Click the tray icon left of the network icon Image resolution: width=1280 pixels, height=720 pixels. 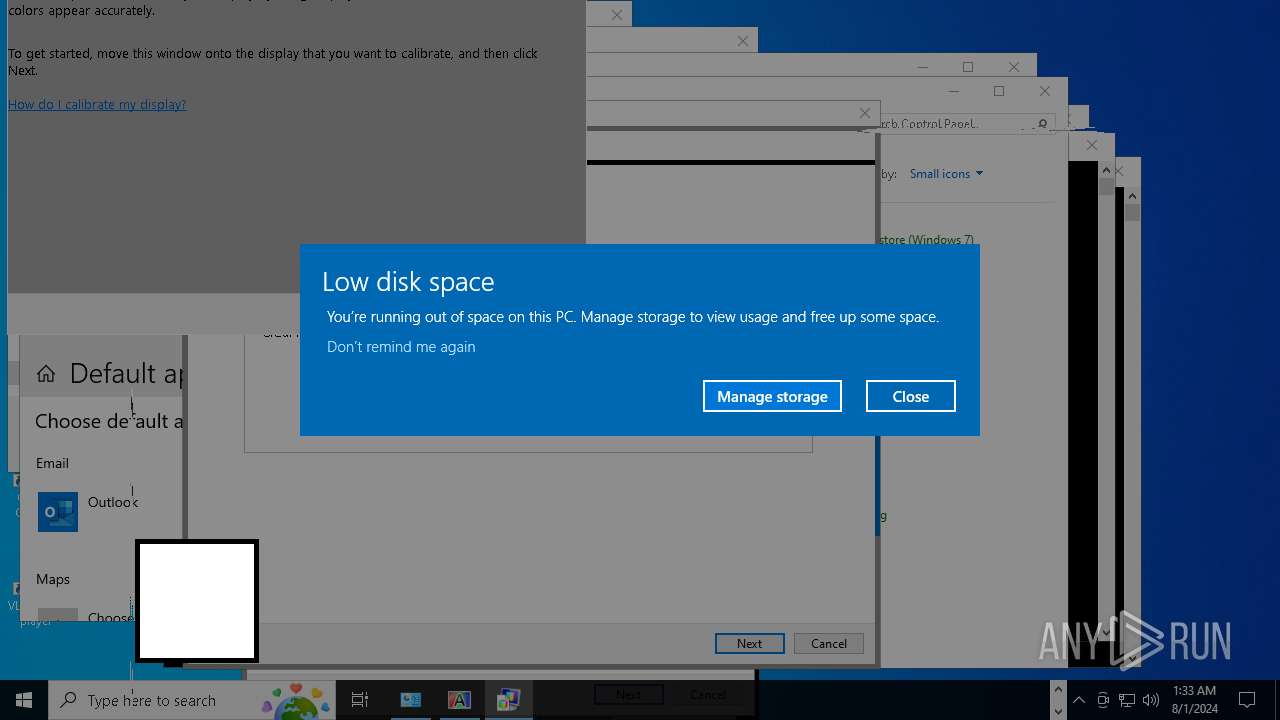tap(1103, 700)
